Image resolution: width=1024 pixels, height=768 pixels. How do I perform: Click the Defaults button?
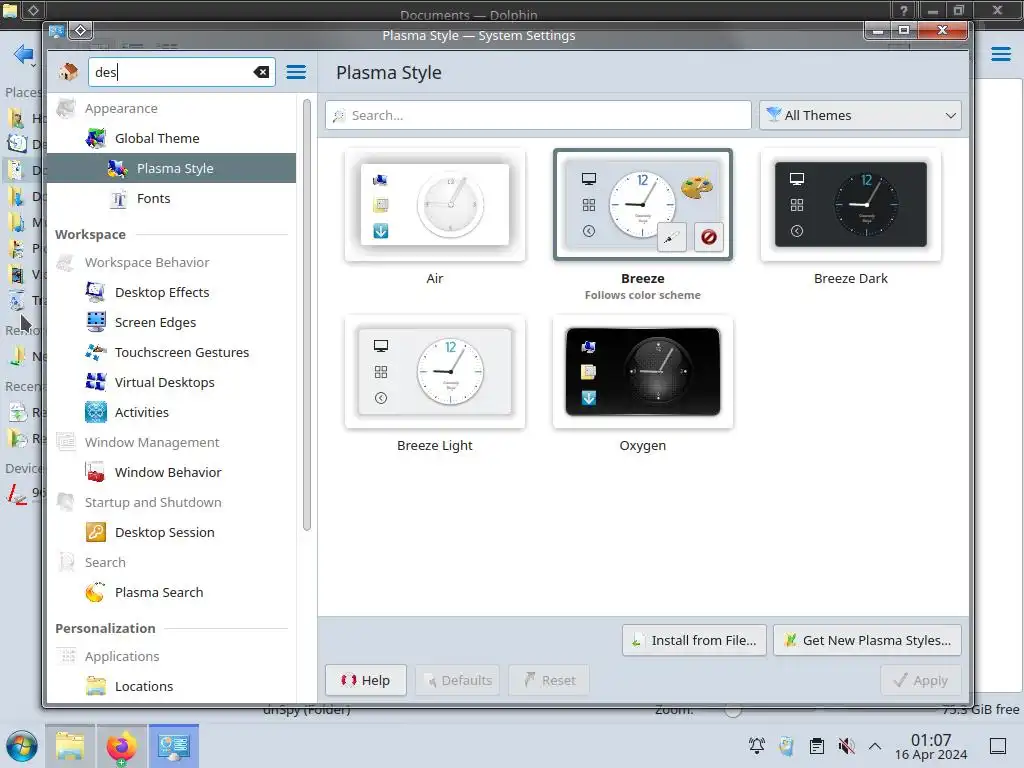[x=458, y=680]
